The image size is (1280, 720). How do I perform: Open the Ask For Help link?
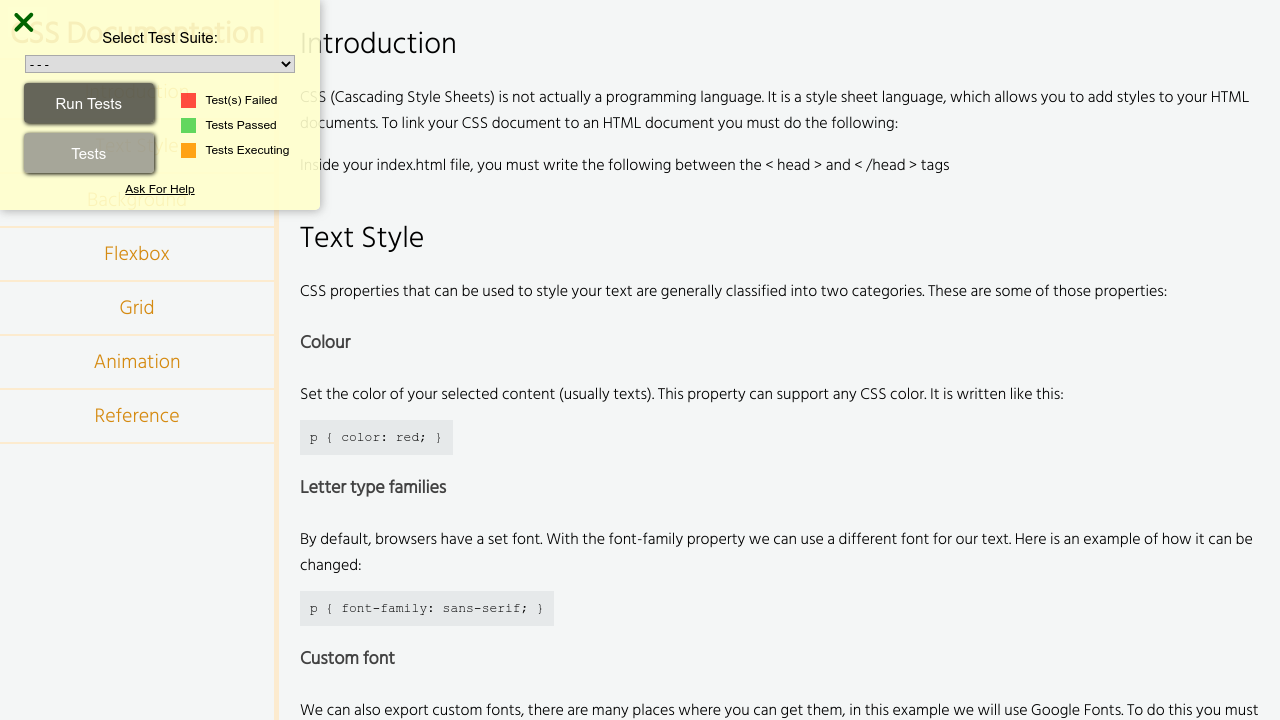160,189
